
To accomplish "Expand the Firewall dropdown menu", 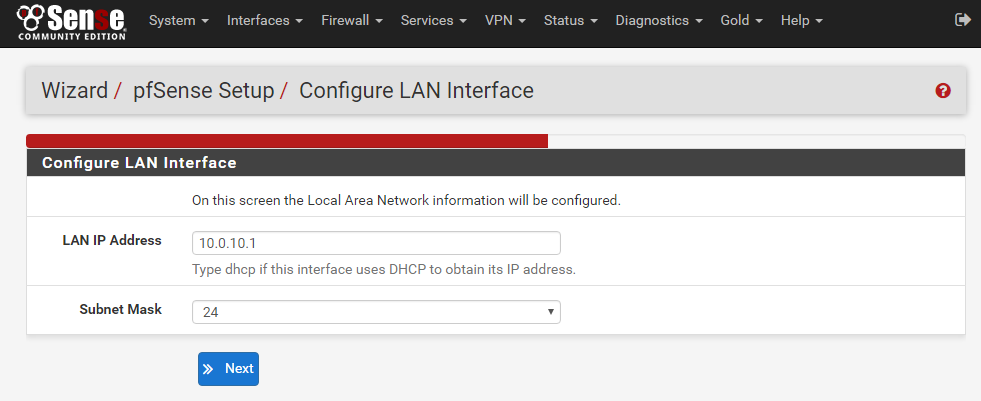I will pyautogui.click(x=352, y=21).
